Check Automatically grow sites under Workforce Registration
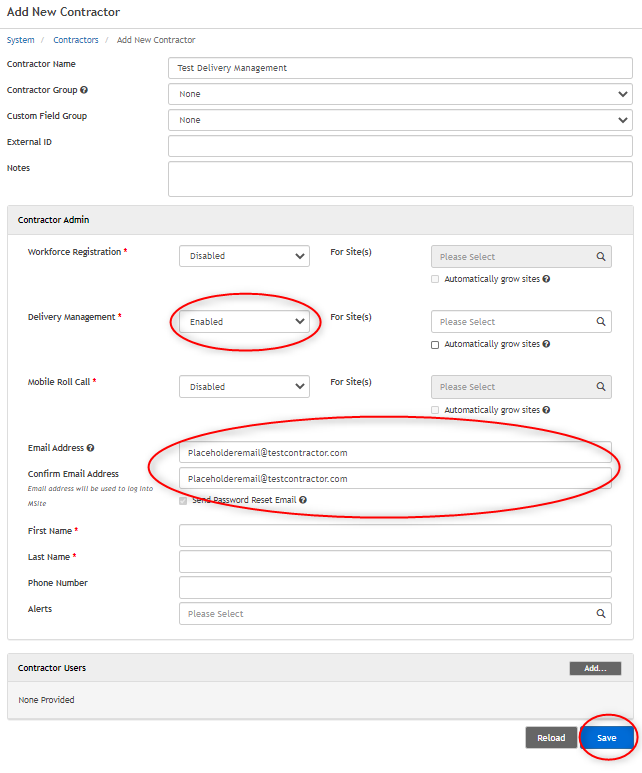 [435, 279]
